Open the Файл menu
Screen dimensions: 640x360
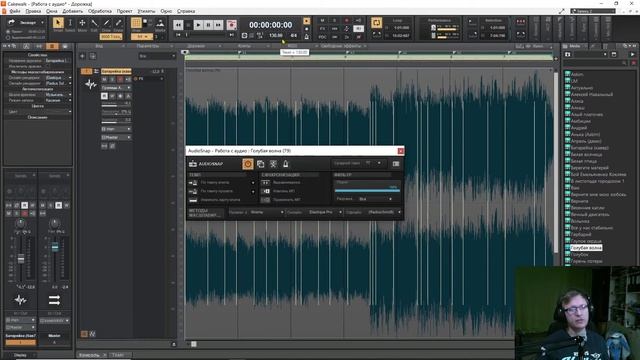(15, 11)
